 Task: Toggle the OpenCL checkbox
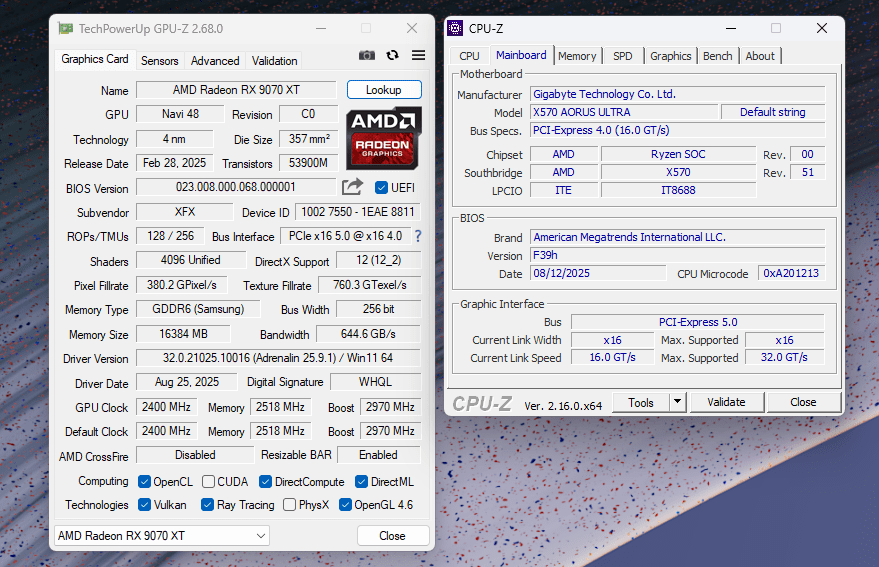click(144, 482)
